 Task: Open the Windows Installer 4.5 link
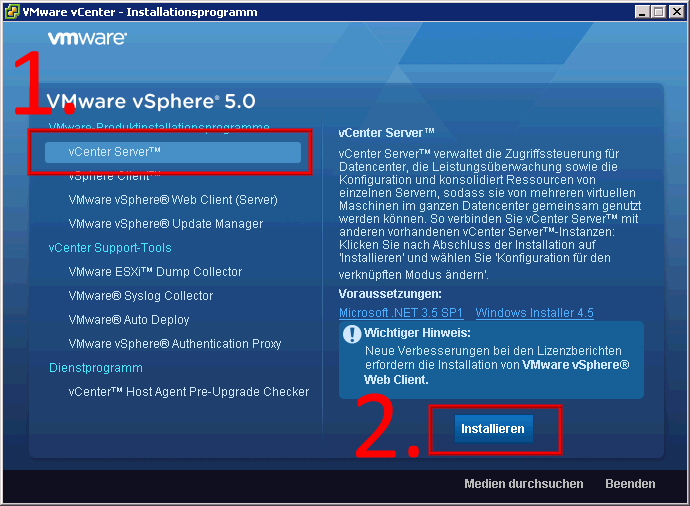point(534,313)
